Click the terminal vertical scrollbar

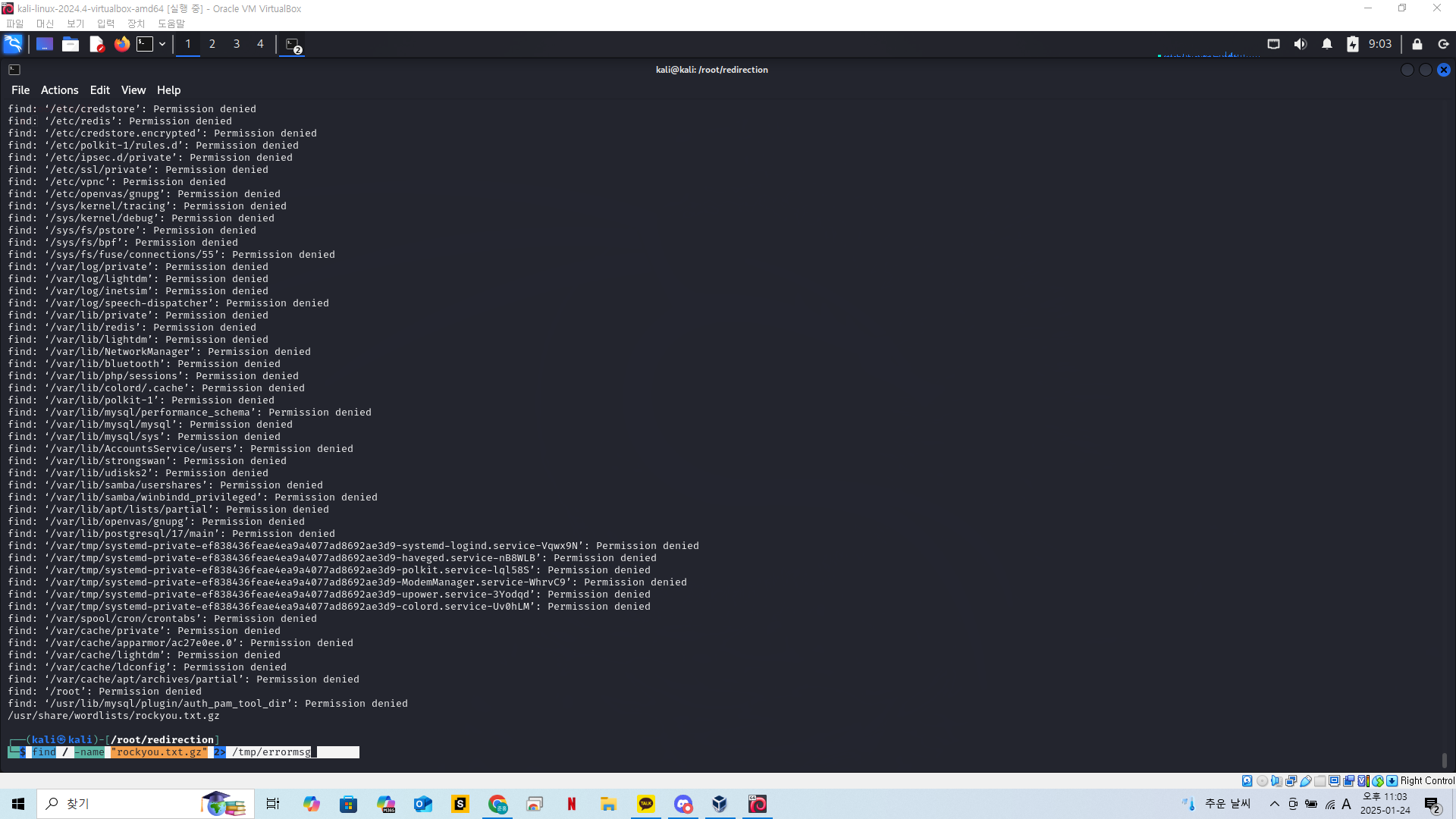(x=1444, y=759)
